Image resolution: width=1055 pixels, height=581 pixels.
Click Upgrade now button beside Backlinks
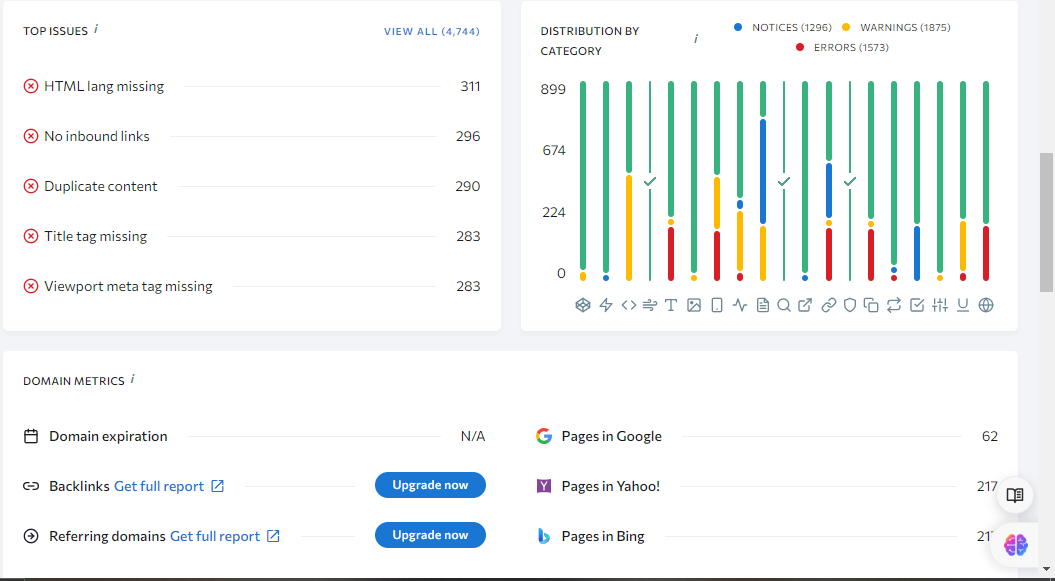pos(430,485)
